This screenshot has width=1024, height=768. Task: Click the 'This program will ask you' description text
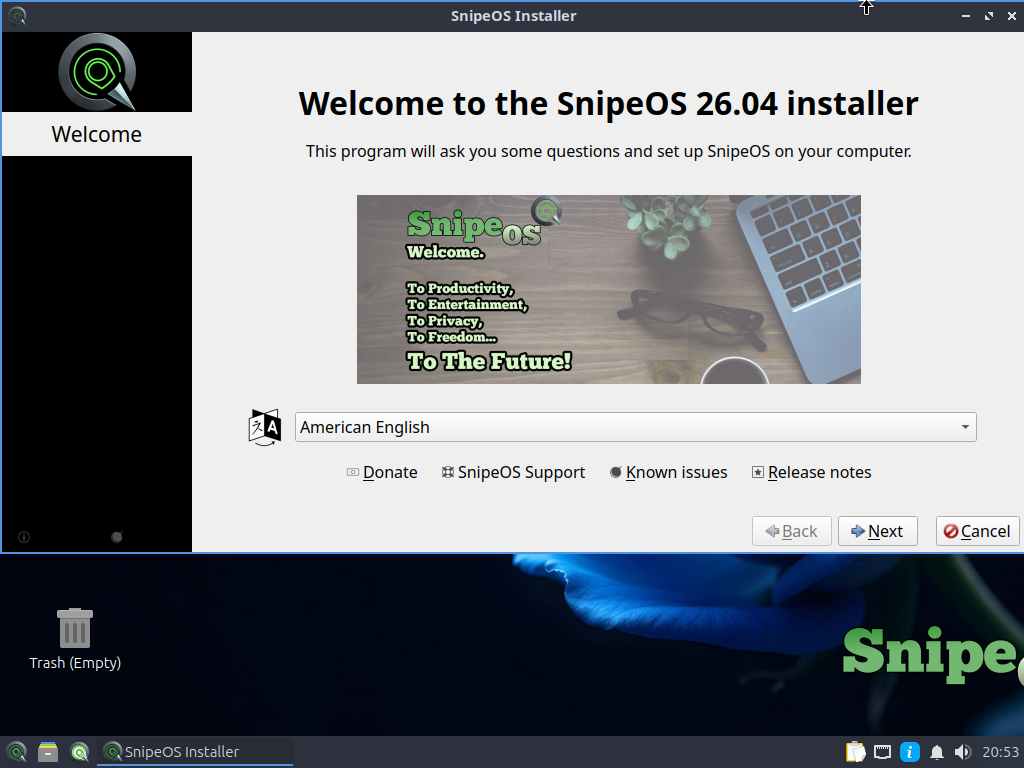[609, 152]
